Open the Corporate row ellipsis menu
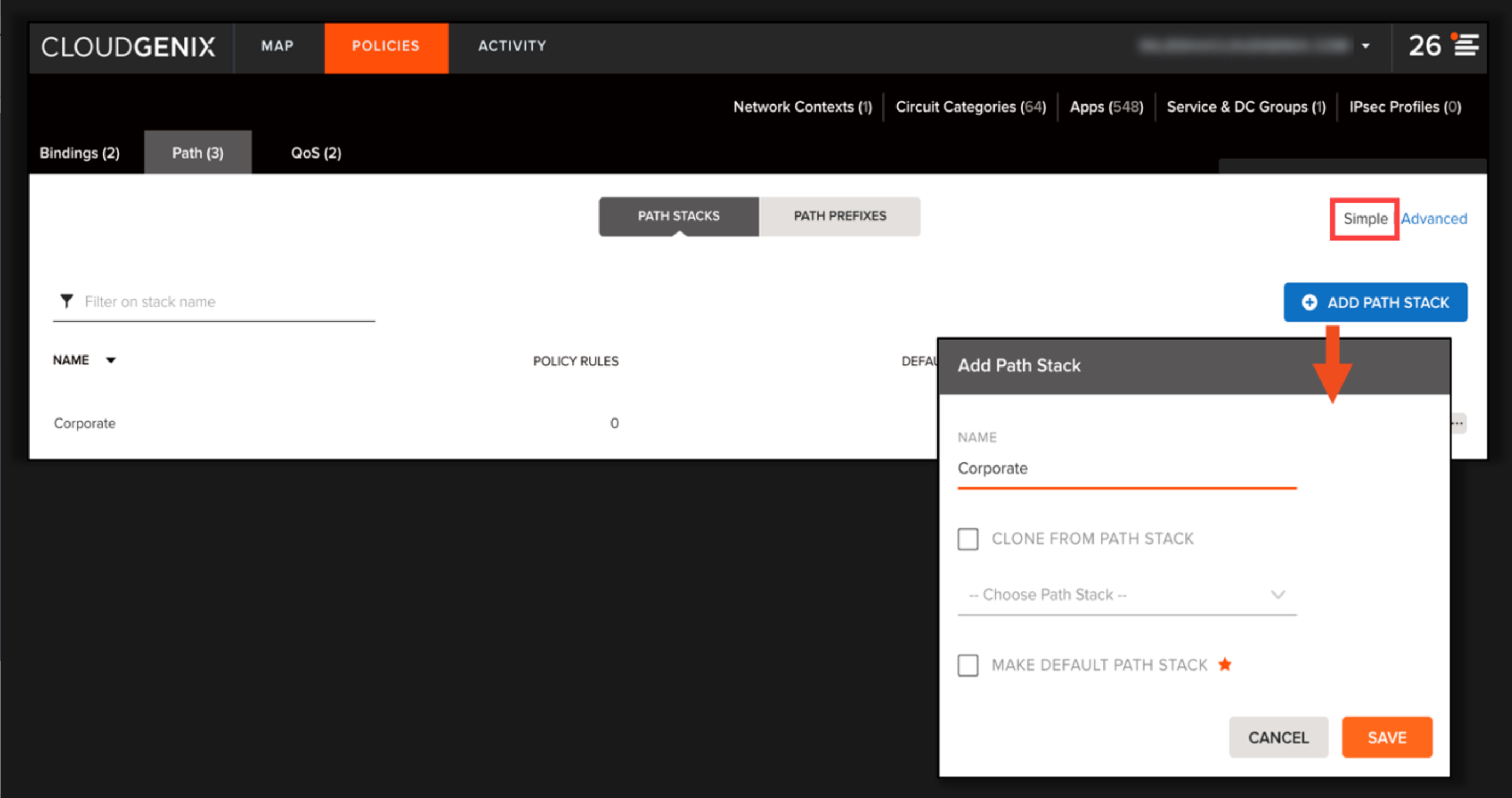Screen dimensions: 1512x798 click(1458, 423)
